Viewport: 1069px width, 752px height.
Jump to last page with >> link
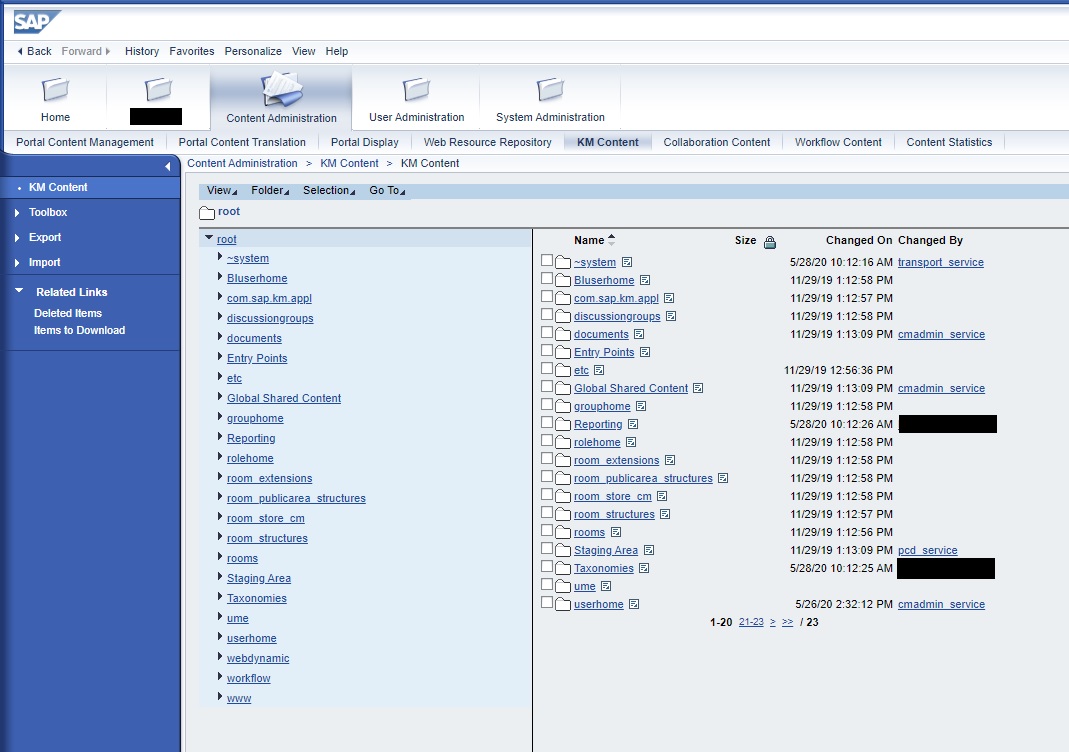[x=787, y=622]
